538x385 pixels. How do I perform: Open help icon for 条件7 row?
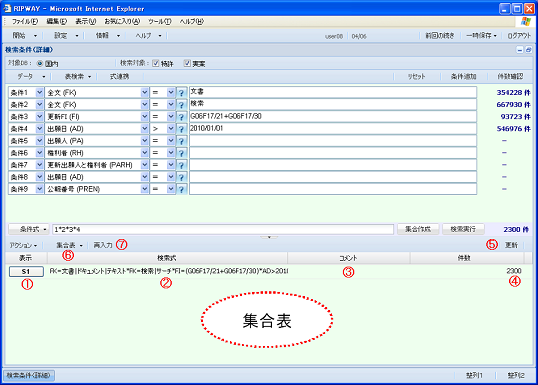point(182,165)
